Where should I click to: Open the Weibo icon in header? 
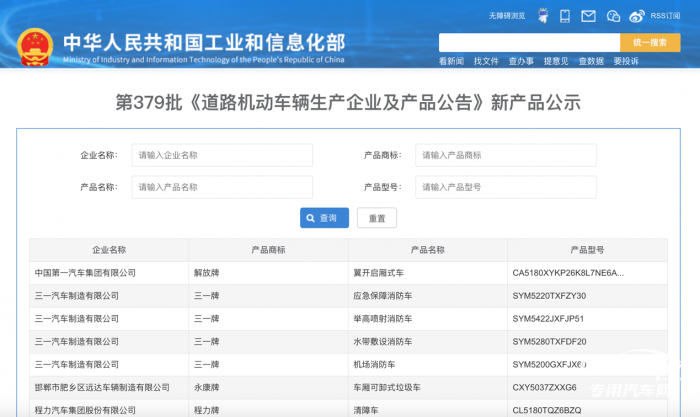click(x=637, y=16)
